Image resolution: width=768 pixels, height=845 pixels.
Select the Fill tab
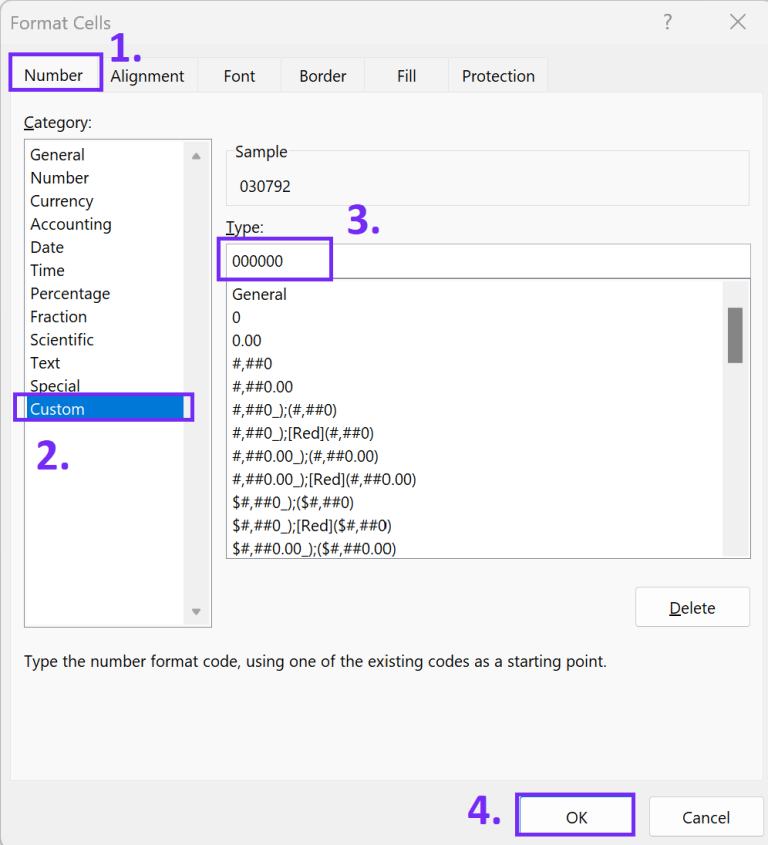(x=406, y=75)
